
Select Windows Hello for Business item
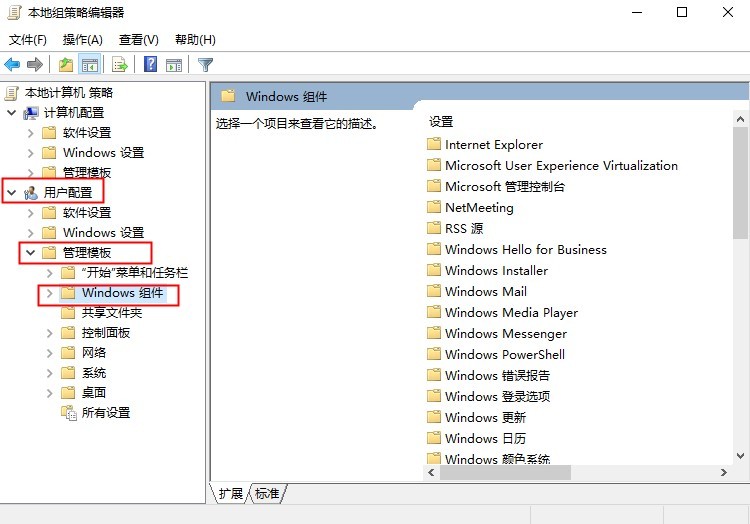pyautogui.click(x=526, y=250)
